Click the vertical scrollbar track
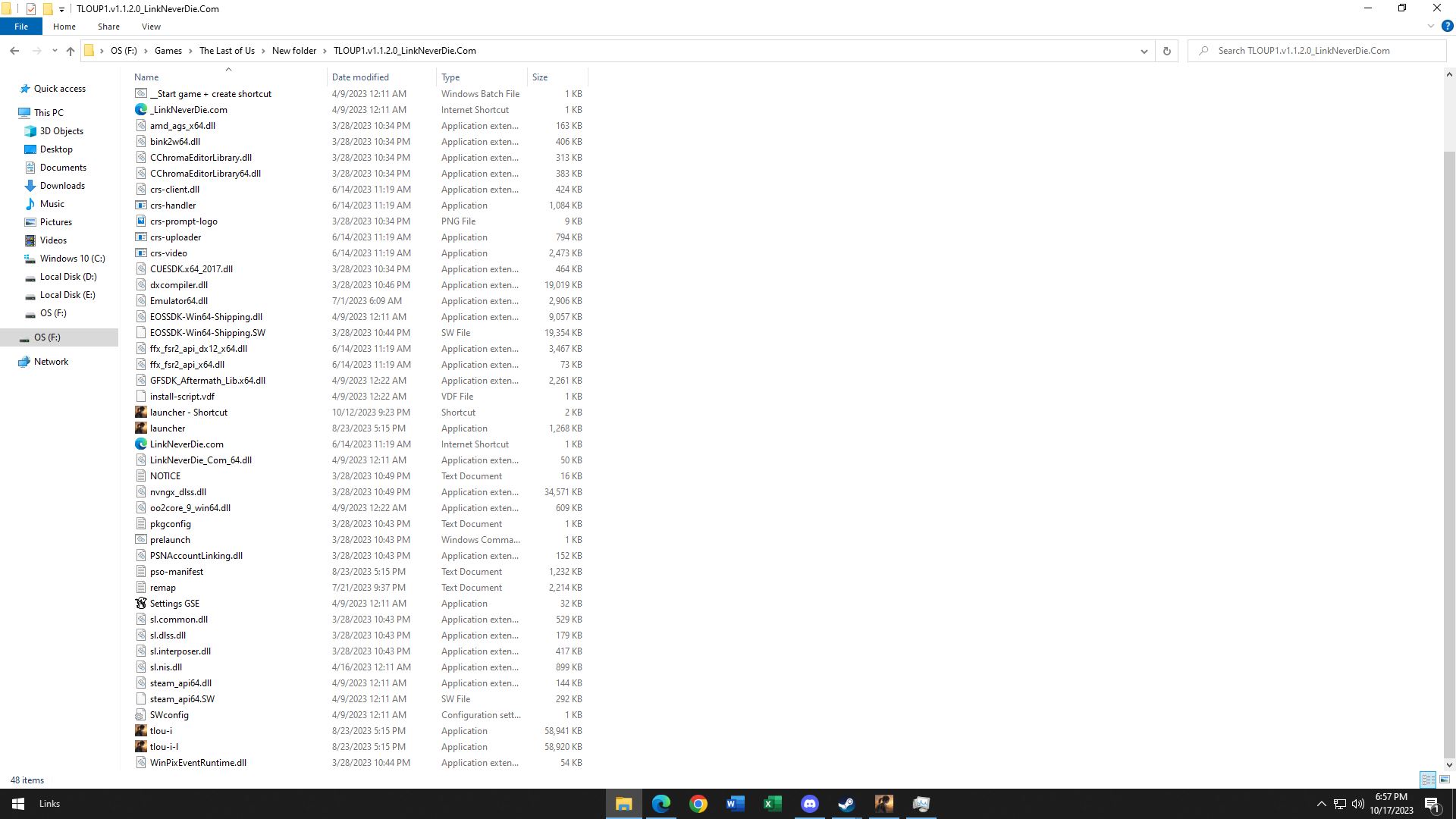This screenshot has width=1456, height=819. 1449,114
